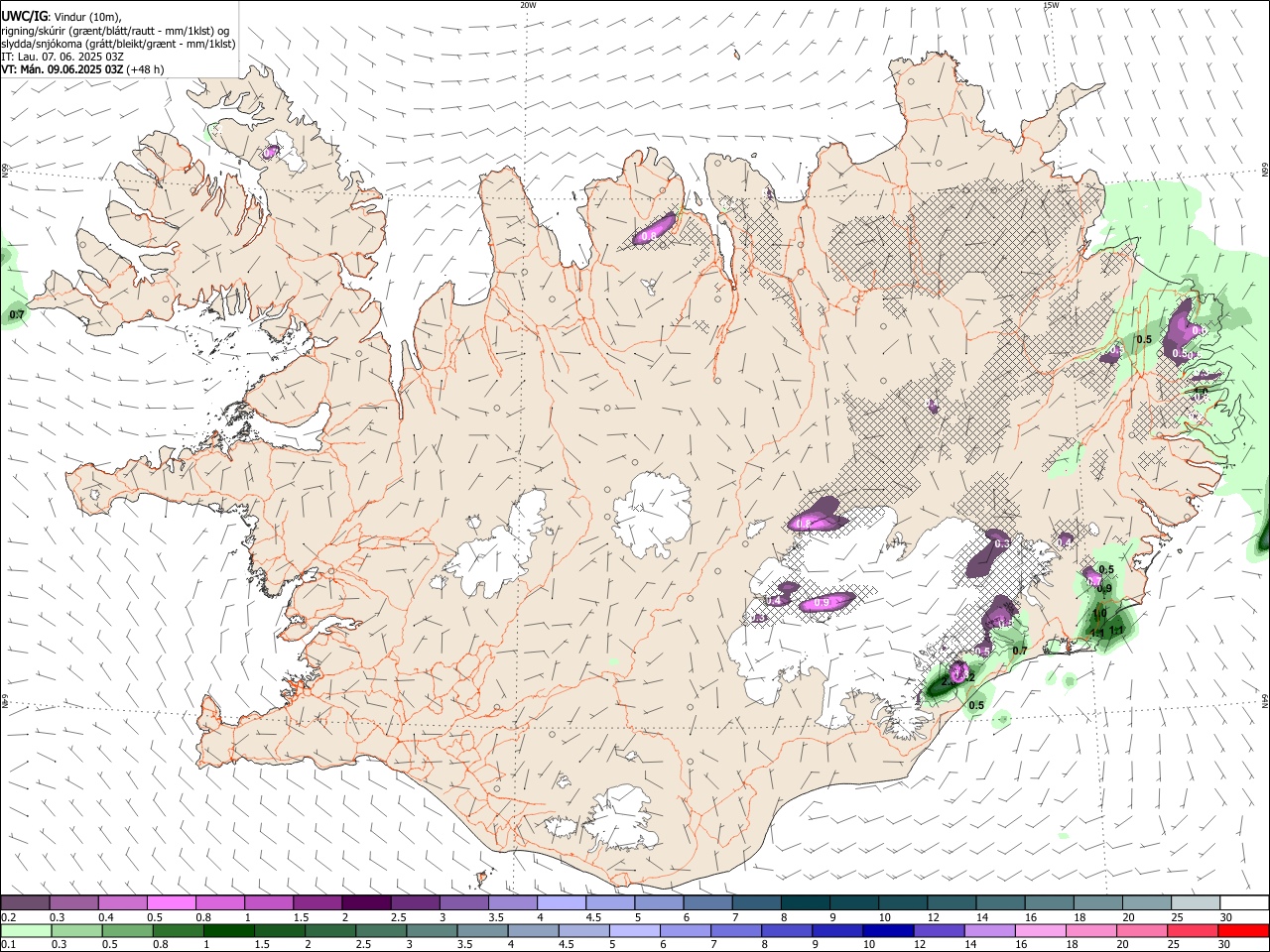Click the pink bottom-row swatch starting at 18
This screenshot has width=1270, height=952.
[x=1091, y=931]
